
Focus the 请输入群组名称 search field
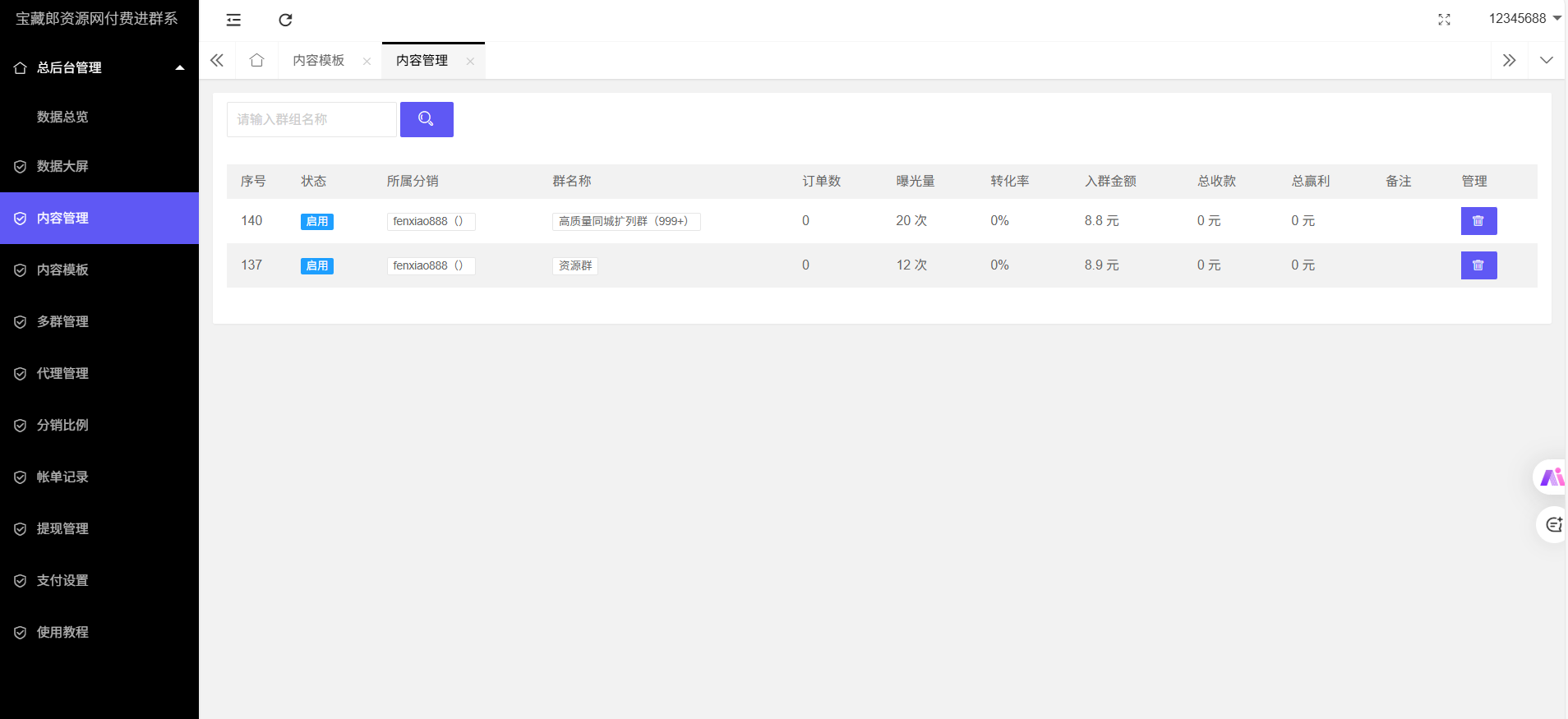[x=311, y=119]
